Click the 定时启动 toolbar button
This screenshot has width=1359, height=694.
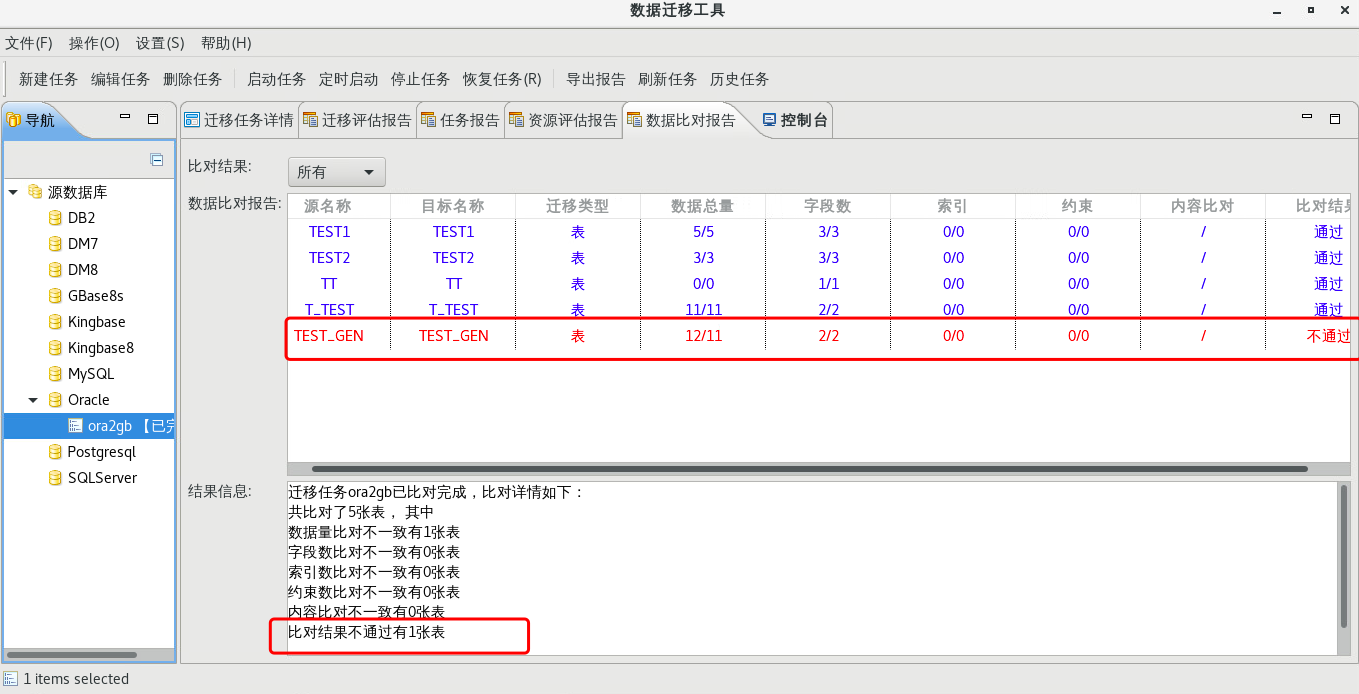pos(348,79)
